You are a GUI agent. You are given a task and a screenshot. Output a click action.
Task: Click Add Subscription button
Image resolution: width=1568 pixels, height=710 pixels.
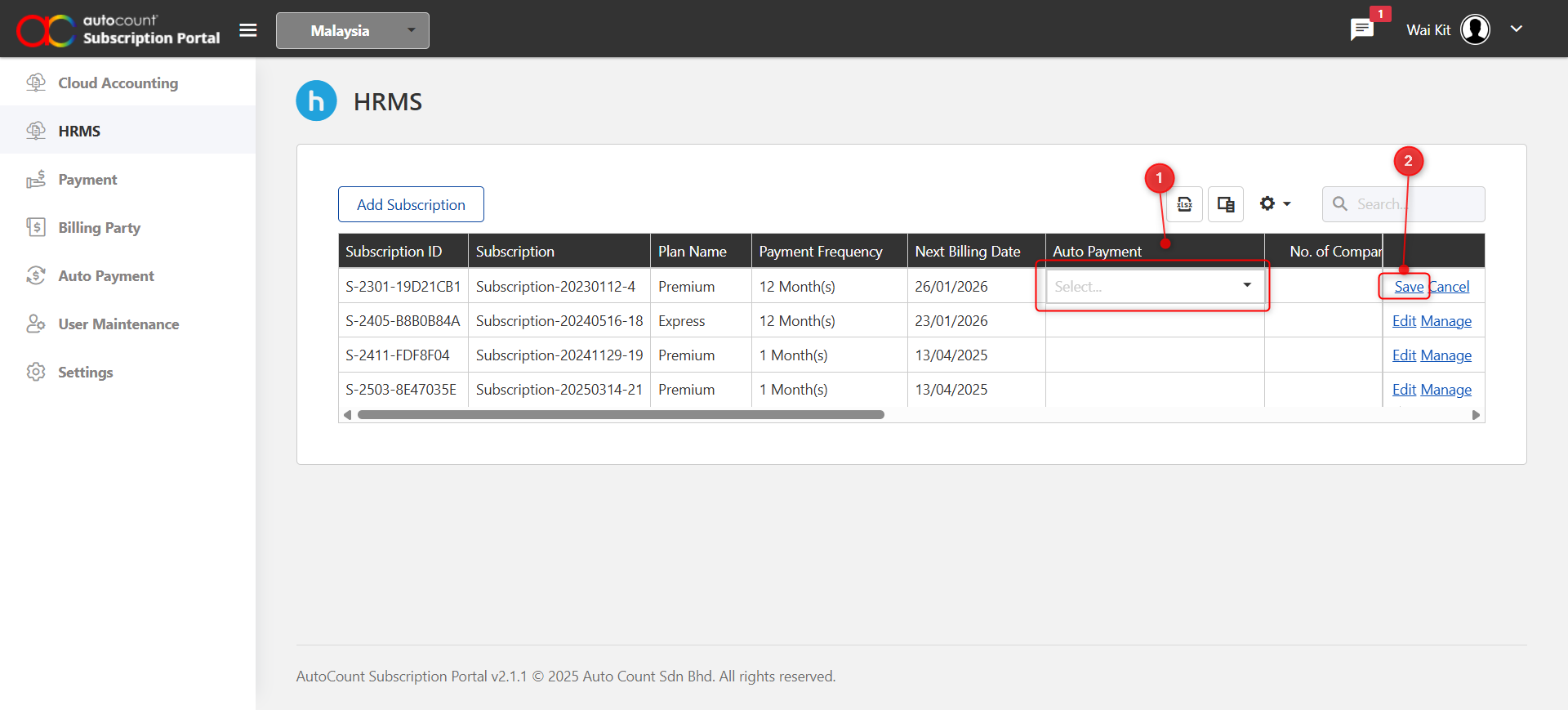click(411, 204)
